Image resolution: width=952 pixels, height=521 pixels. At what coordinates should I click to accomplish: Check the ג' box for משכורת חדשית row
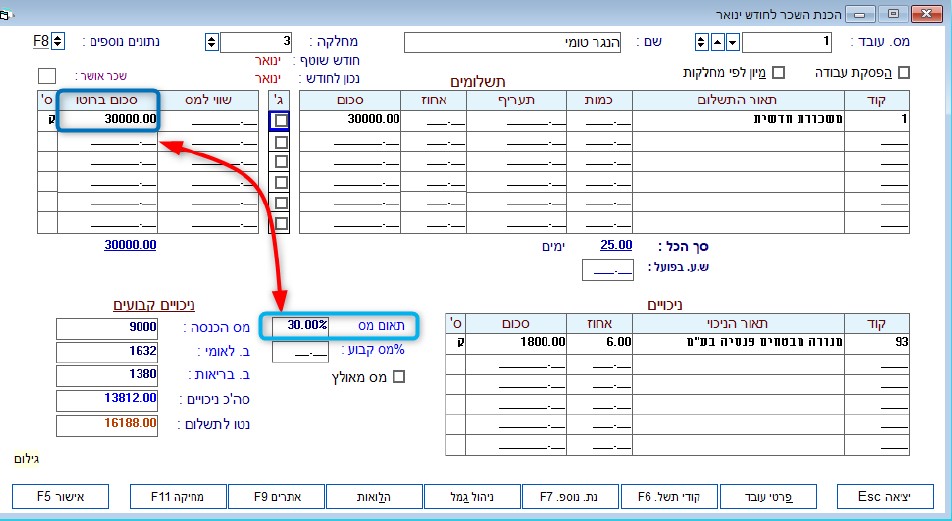coord(280,120)
